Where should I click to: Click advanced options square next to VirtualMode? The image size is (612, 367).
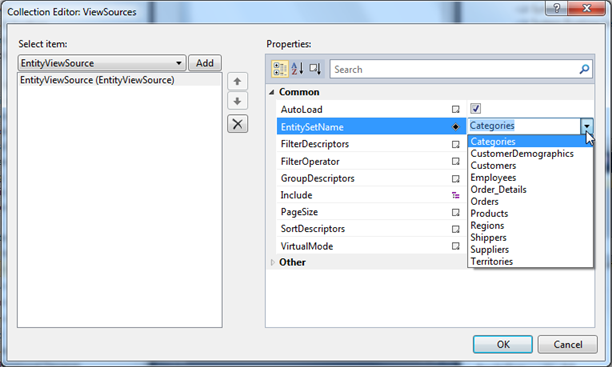click(455, 246)
